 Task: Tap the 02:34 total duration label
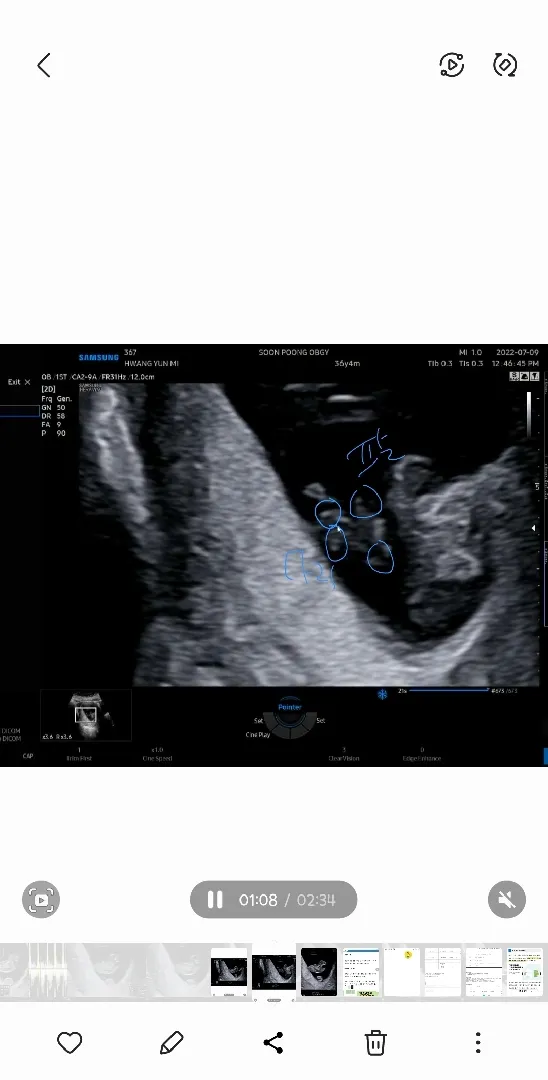(316, 900)
